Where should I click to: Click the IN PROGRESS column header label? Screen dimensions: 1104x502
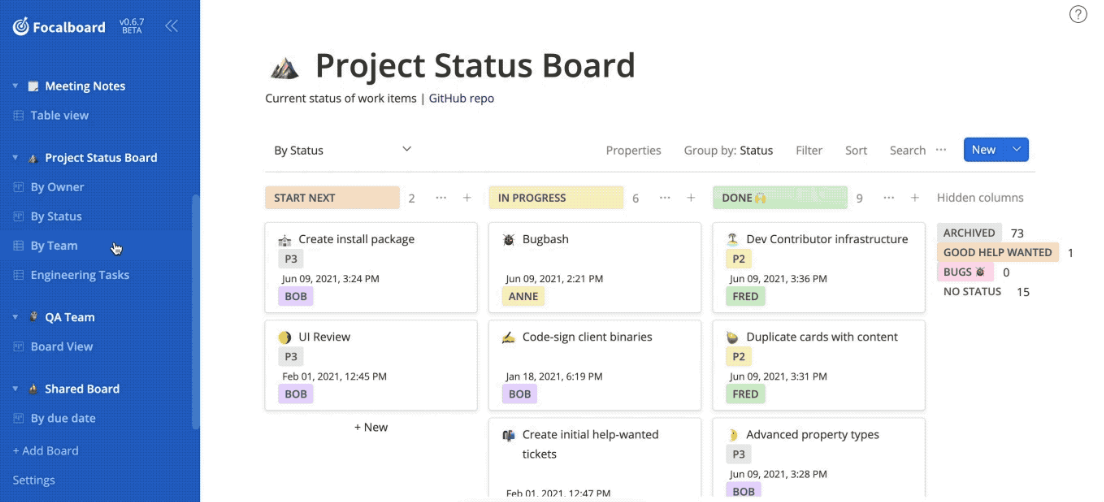[556, 198]
